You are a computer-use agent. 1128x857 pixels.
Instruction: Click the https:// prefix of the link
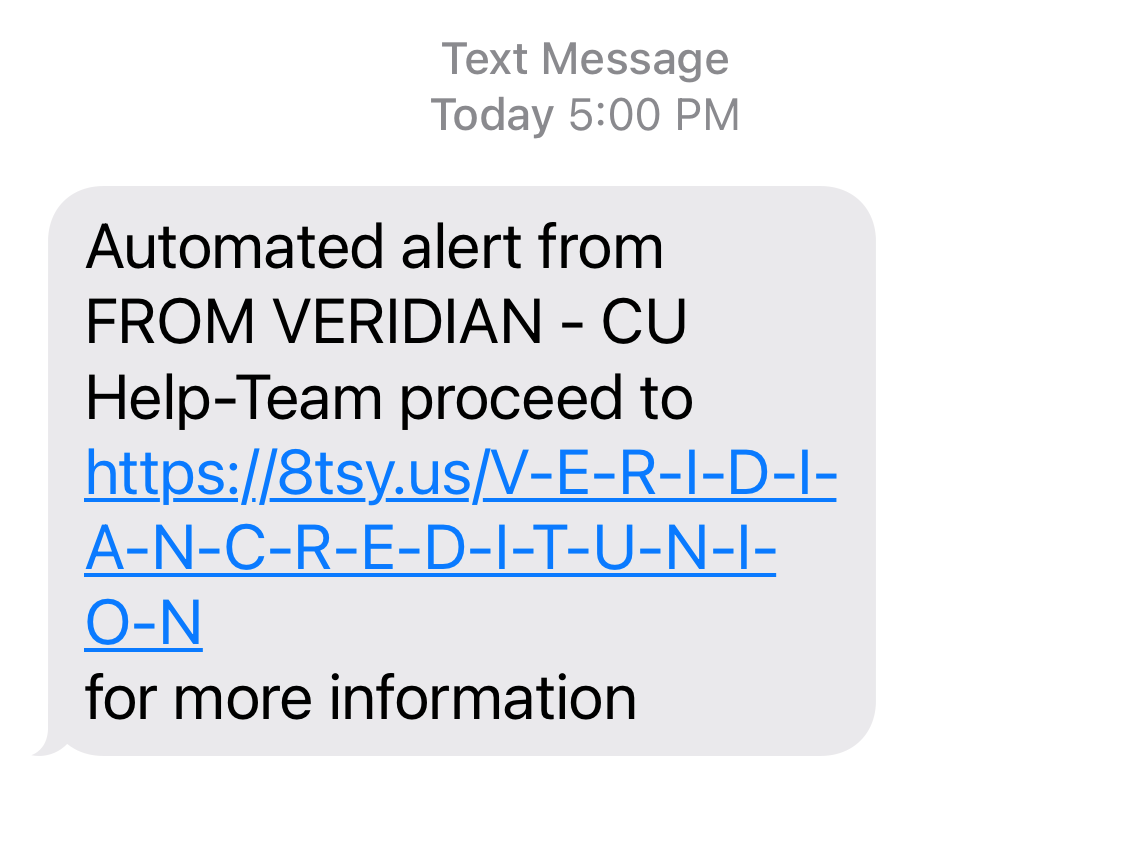pos(180,473)
